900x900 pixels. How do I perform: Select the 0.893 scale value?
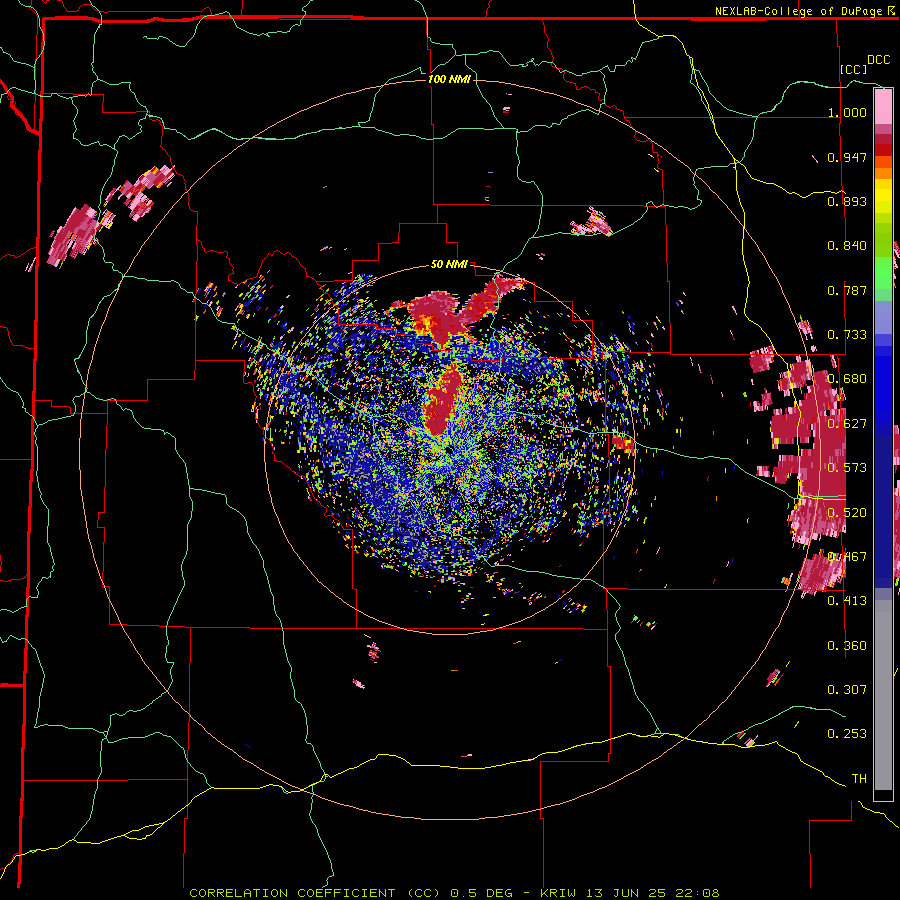pyautogui.click(x=847, y=201)
